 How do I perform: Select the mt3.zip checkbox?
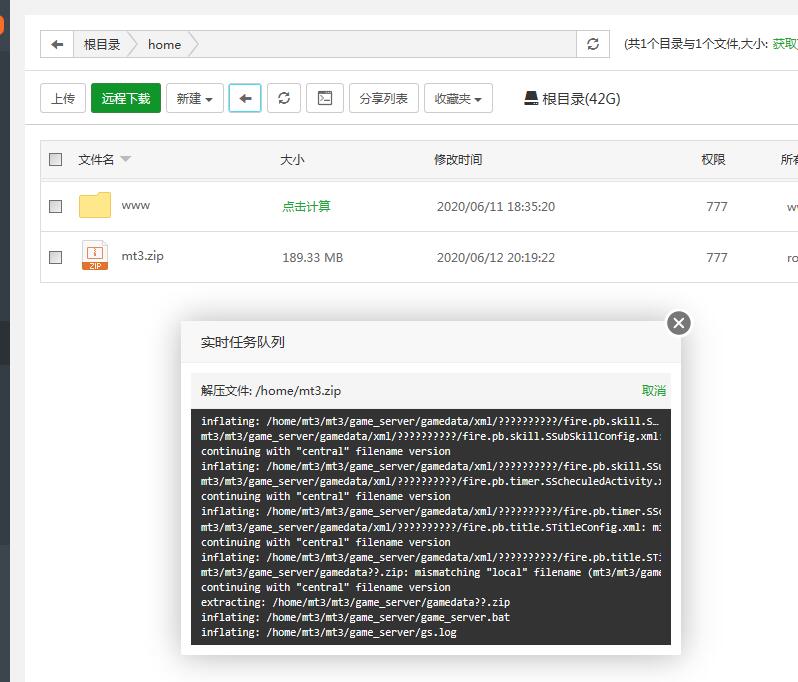[56, 257]
